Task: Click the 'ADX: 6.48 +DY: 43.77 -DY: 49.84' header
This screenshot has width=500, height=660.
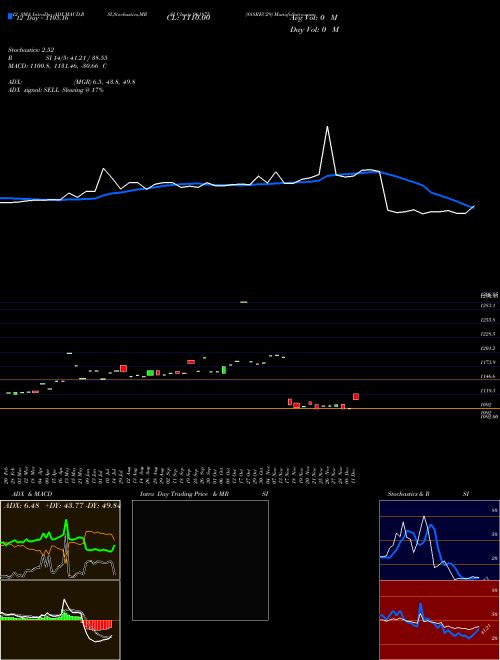Action: coord(61,506)
